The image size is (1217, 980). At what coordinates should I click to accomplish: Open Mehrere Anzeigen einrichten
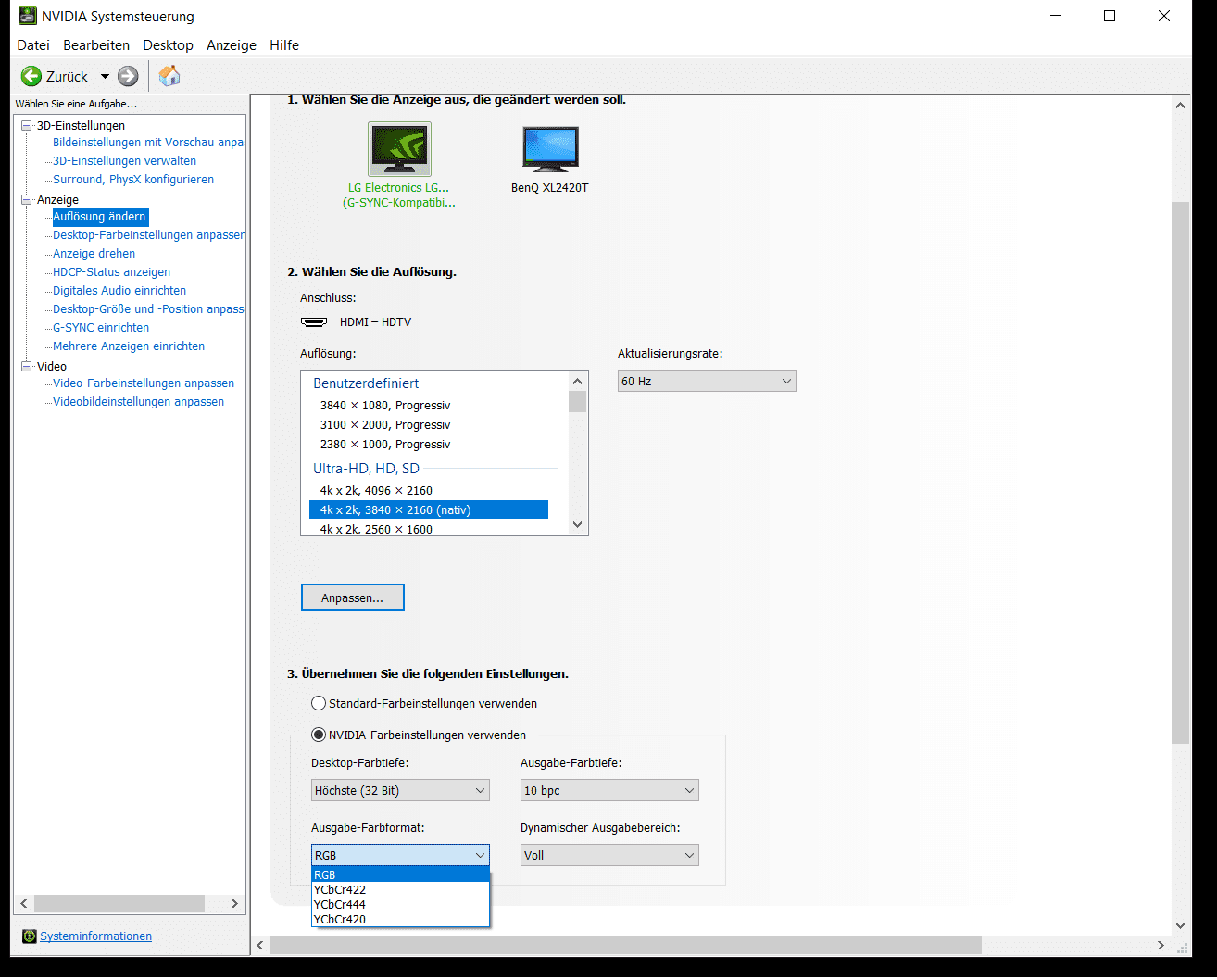click(129, 346)
